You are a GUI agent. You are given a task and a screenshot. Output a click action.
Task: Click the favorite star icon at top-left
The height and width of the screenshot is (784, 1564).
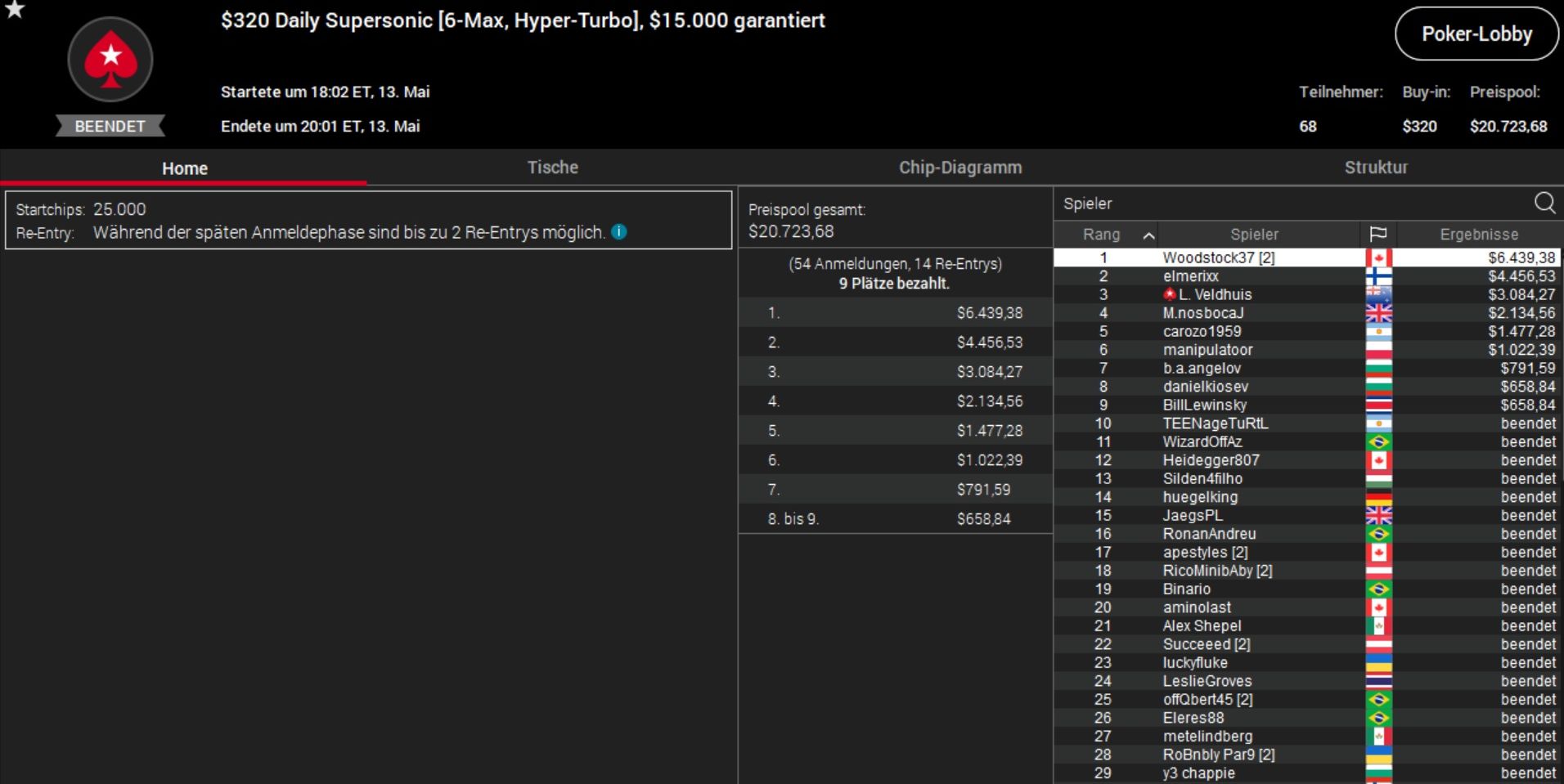[x=15, y=10]
